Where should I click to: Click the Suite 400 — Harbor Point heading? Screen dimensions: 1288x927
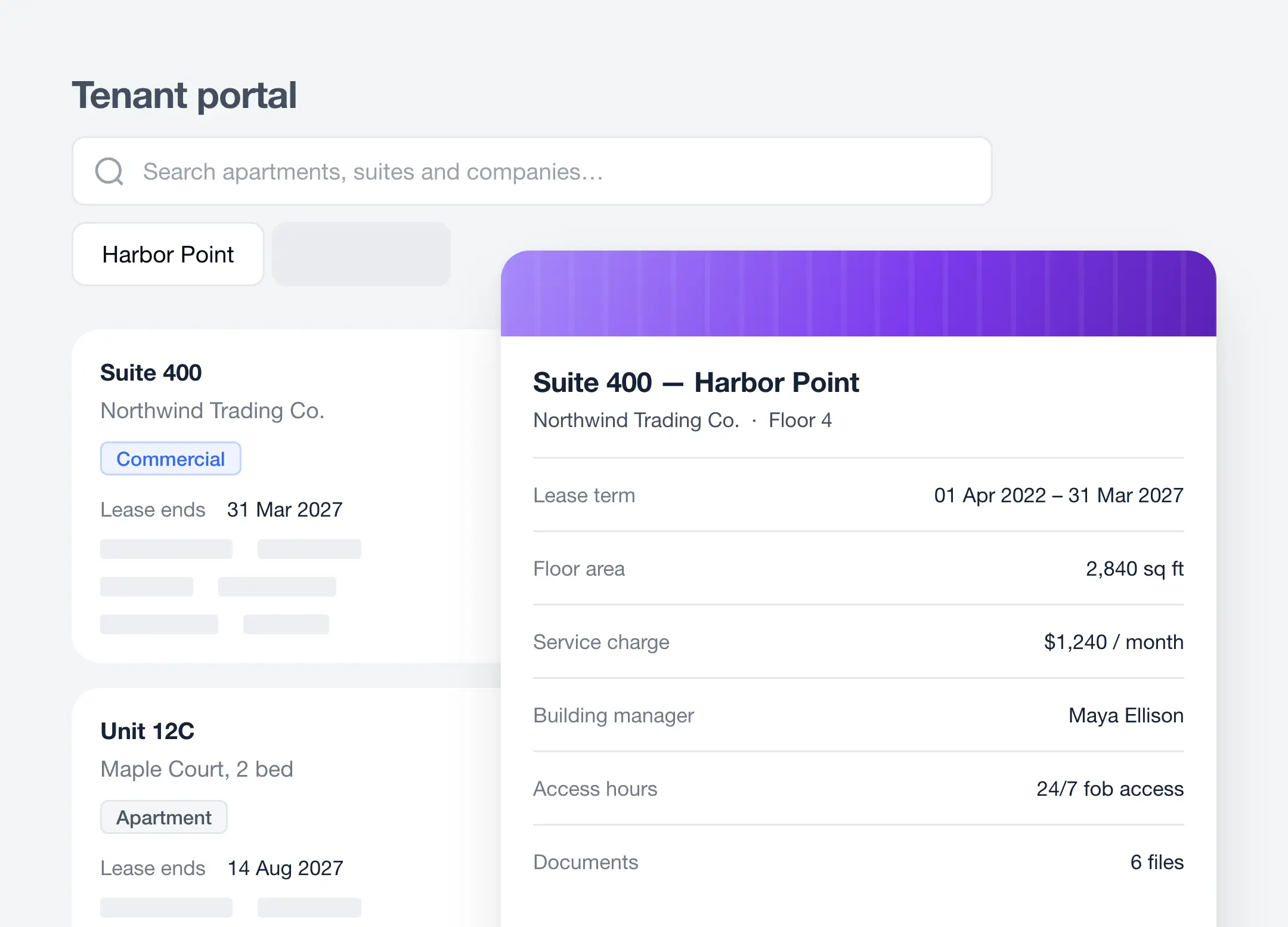696,382
